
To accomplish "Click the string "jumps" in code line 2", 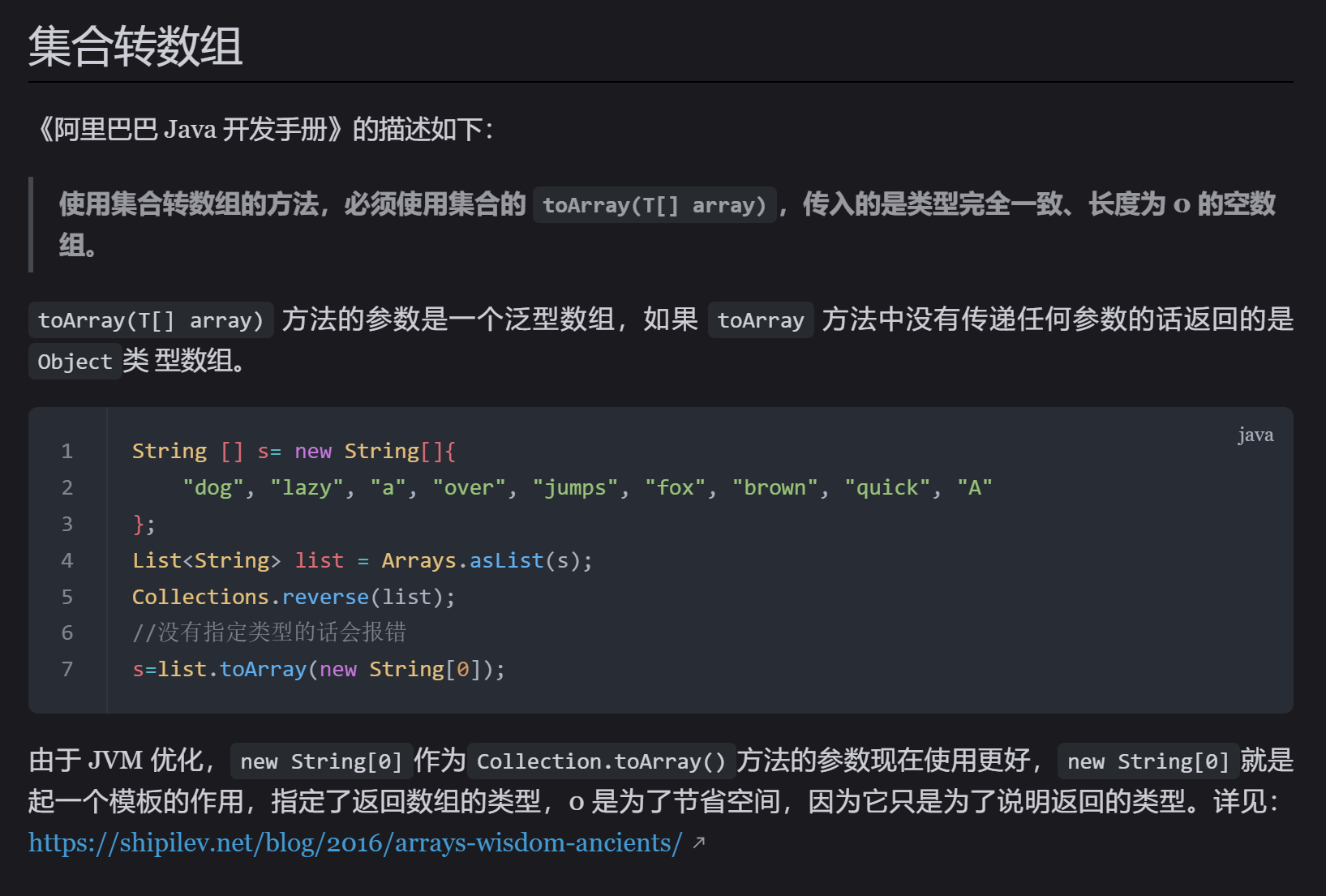I will pos(575,487).
